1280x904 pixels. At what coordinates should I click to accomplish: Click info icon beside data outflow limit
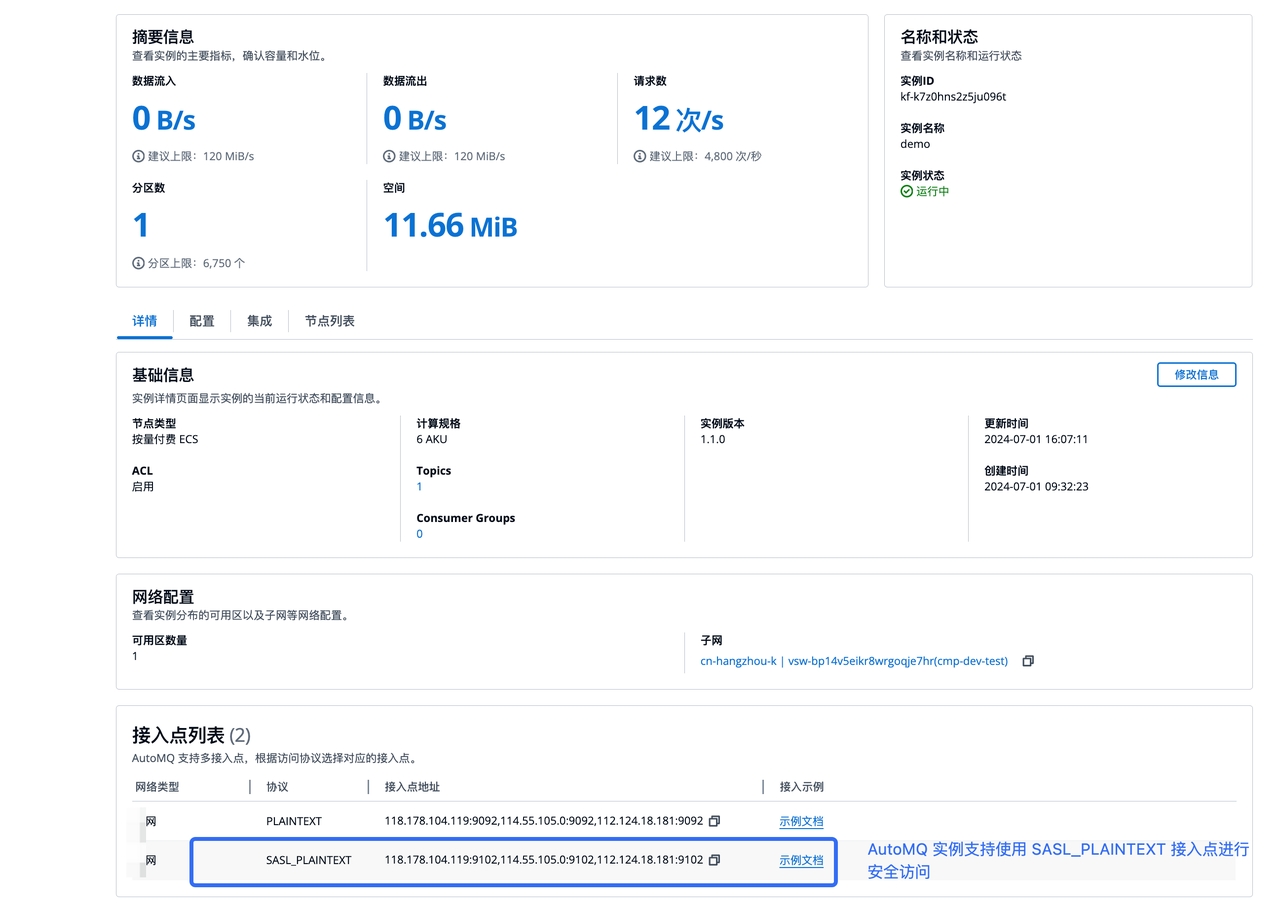pos(390,156)
